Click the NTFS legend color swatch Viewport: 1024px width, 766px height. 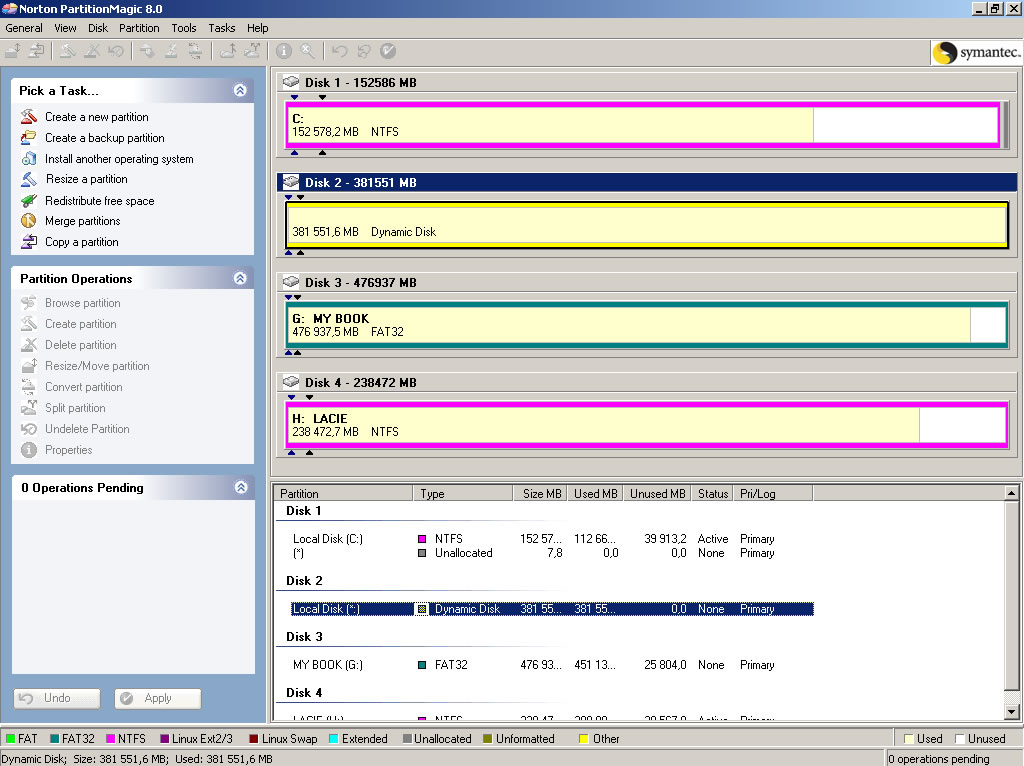click(x=110, y=739)
